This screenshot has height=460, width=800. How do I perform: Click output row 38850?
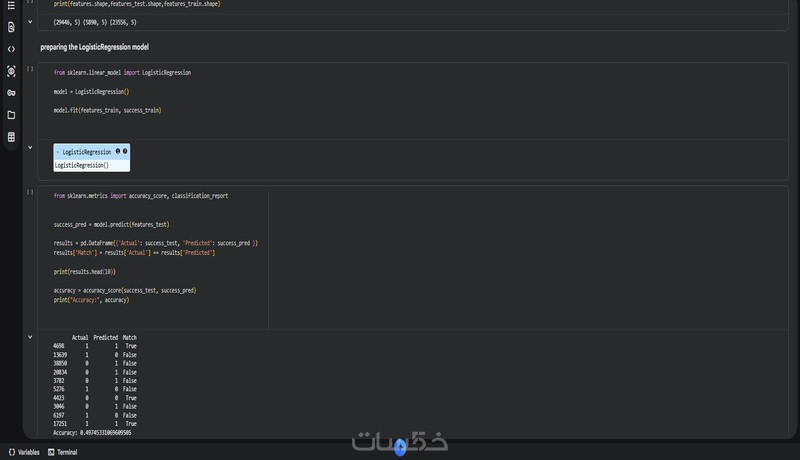[95, 363]
